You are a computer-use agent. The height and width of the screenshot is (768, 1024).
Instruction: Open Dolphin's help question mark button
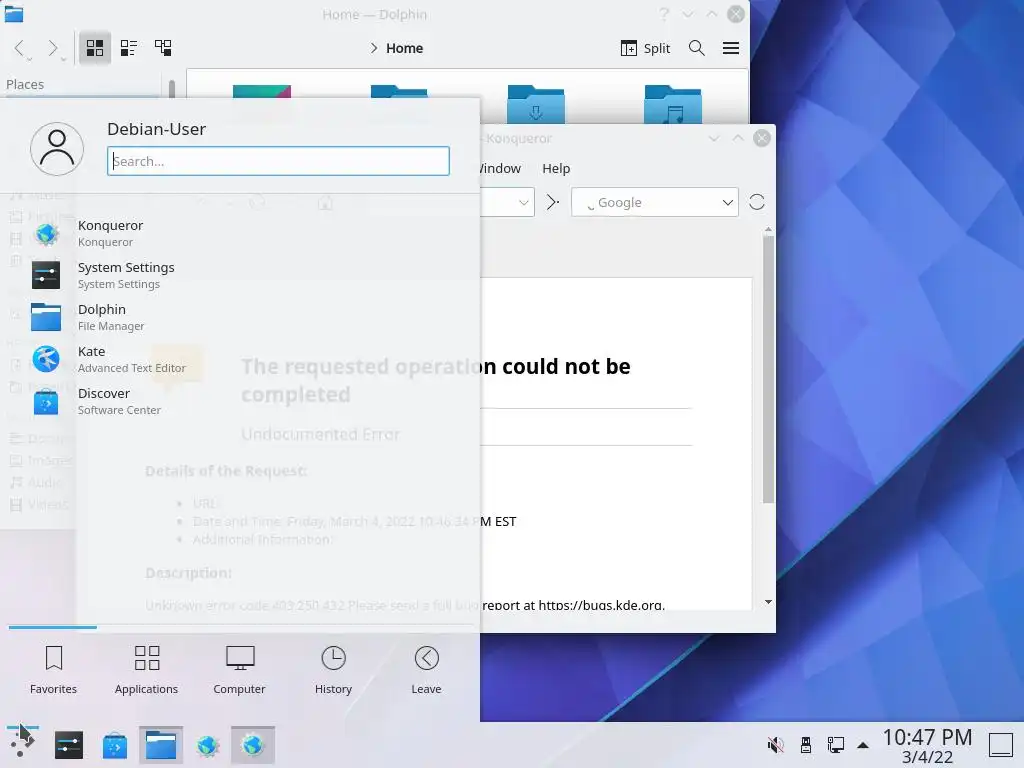click(x=664, y=14)
